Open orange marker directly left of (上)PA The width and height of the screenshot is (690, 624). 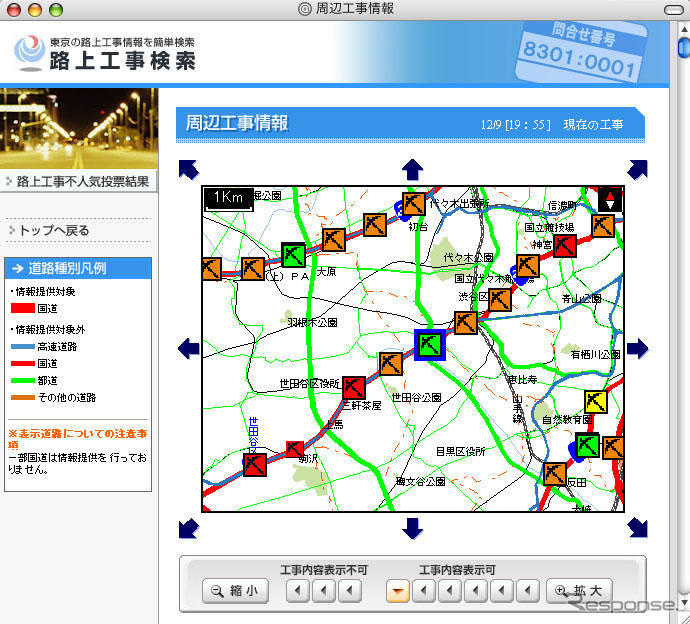pyautogui.click(x=253, y=268)
